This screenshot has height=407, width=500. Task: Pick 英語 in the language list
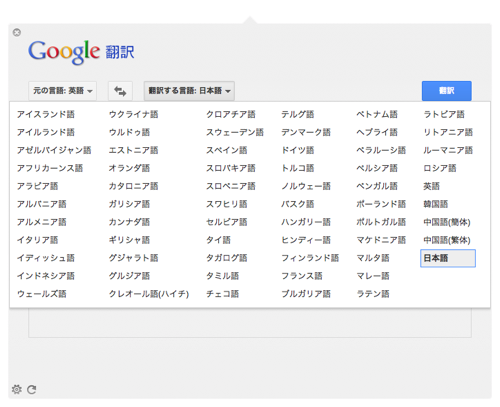[x=431, y=186]
